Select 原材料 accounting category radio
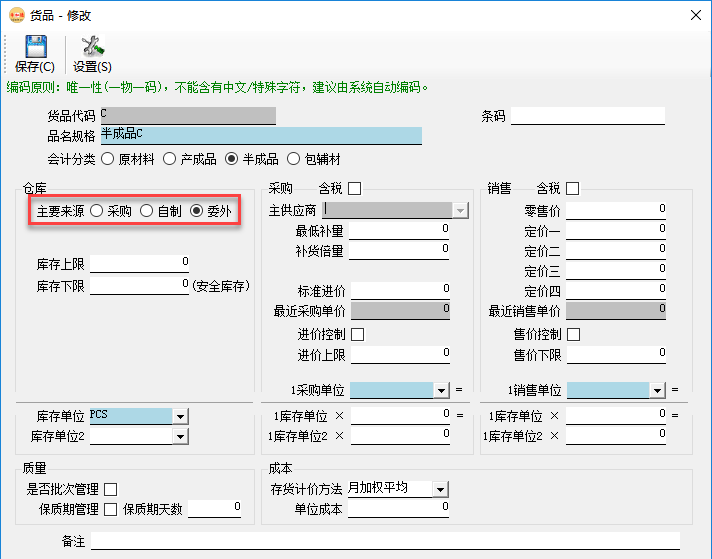 pyautogui.click(x=108, y=159)
